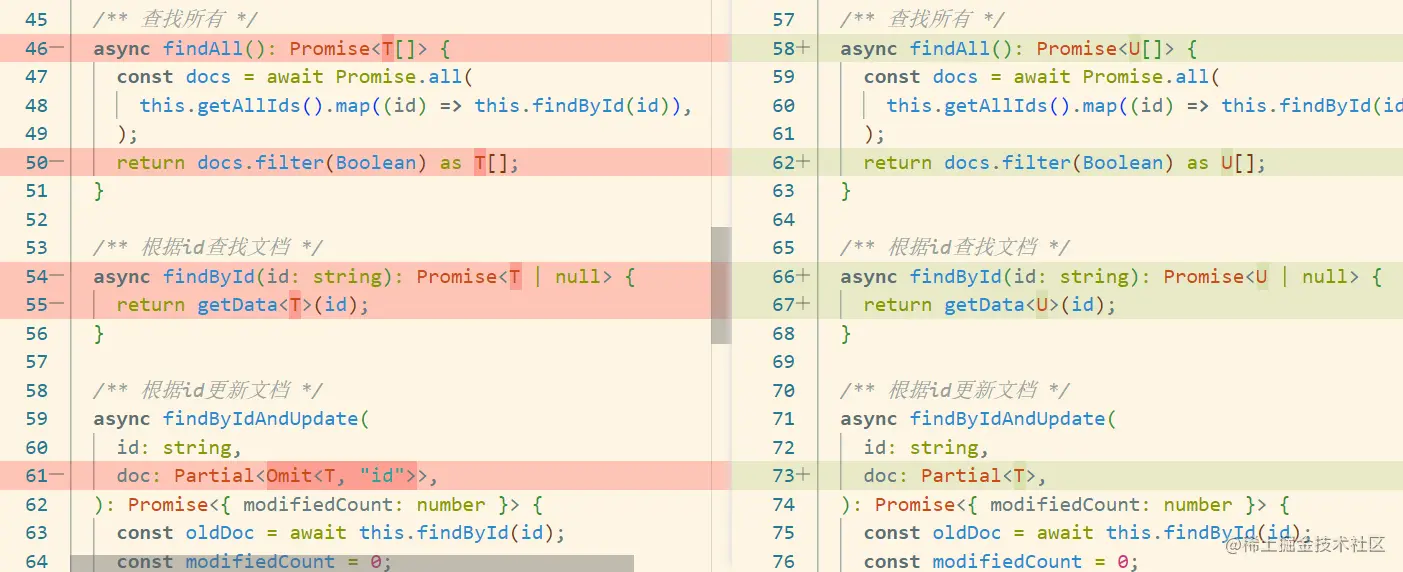Image resolution: width=1403 pixels, height=572 pixels.
Task: Click line number 74 in the gutter
Action: pyautogui.click(x=784, y=504)
